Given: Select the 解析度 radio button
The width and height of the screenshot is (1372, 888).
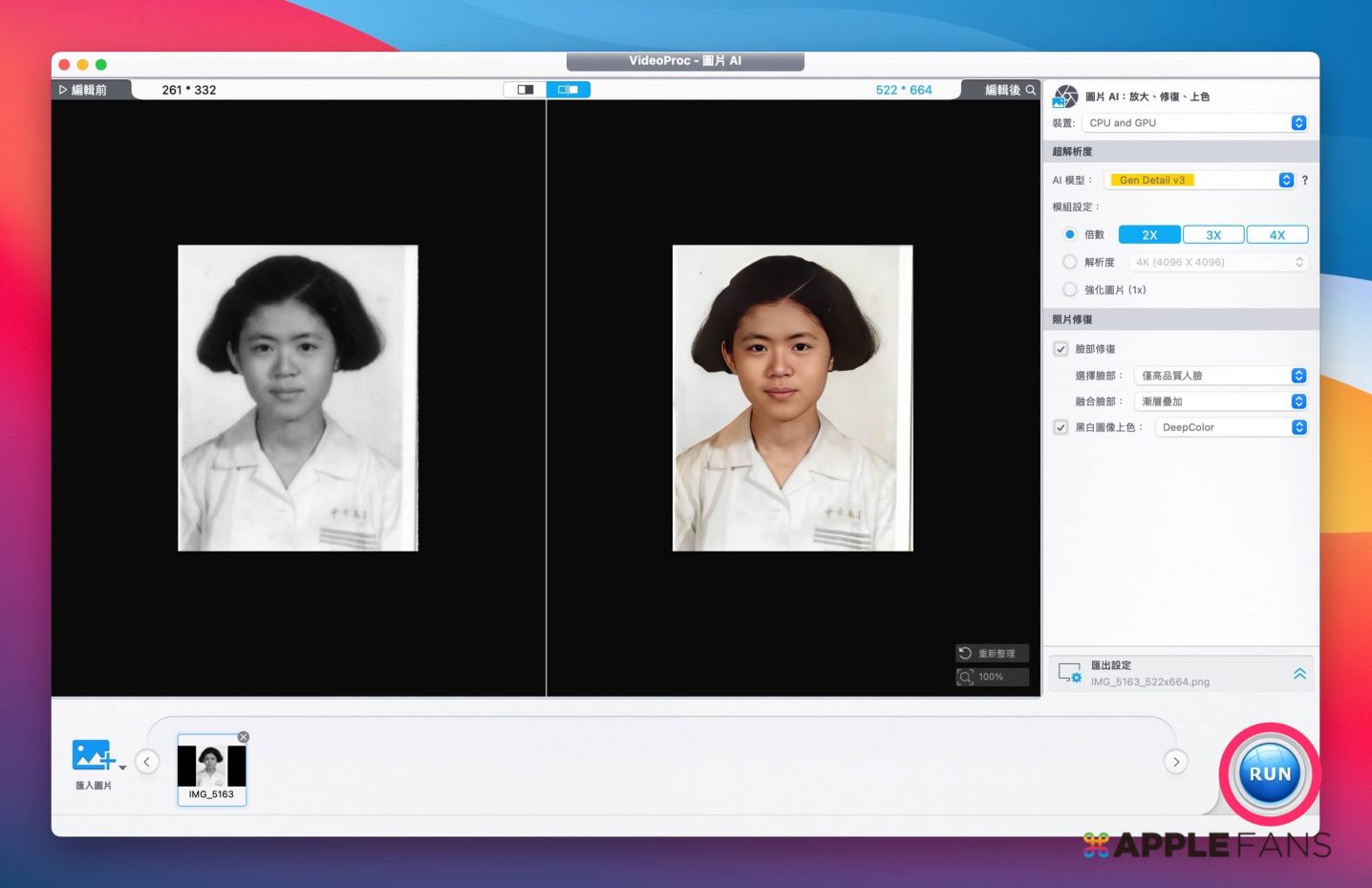Looking at the screenshot, I should pos(1070,262).
